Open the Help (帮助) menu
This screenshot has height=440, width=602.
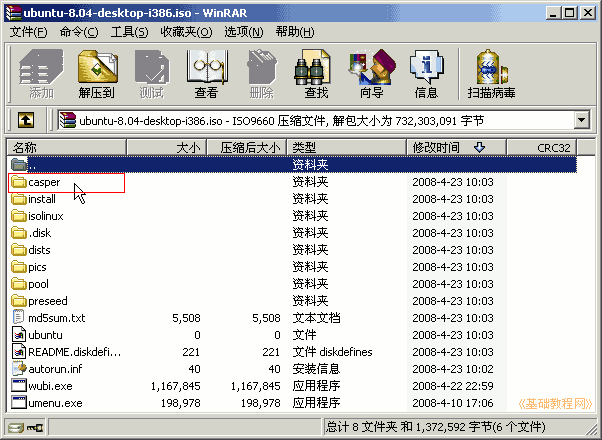(295, 32)
